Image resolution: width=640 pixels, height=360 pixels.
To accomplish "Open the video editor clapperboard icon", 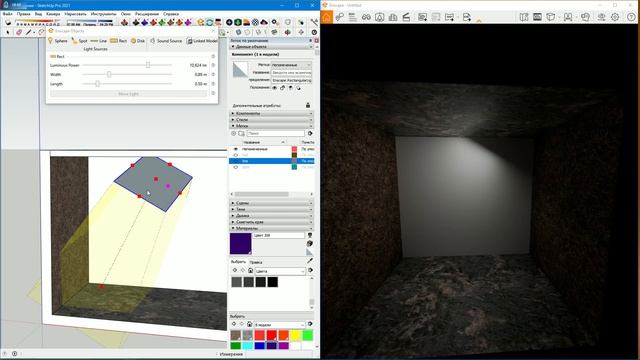I will [x=406, y=17].
